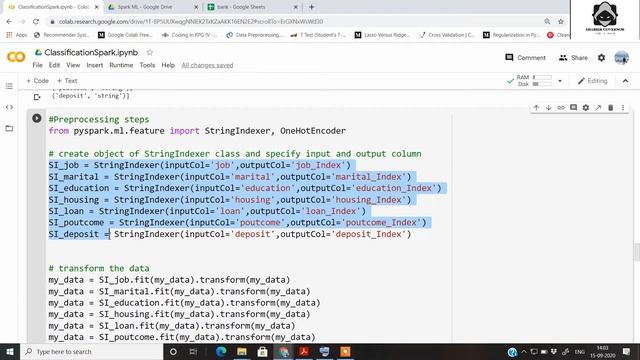Screen dimensions: 640x360
Task: Open Microsoft Edge from the taskbar
Action: point(221,351)
